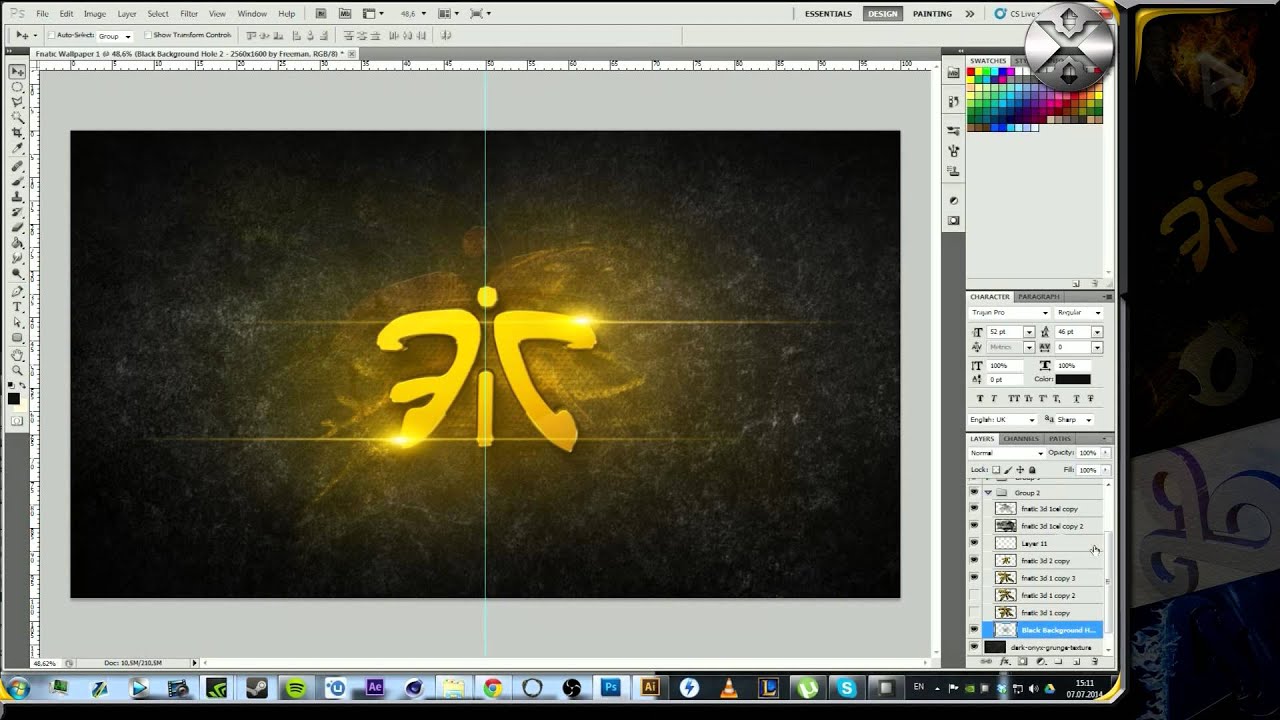Activate the Design workspace button
1280x720 pixels.
pyautogui.click(x=882, y=14)
